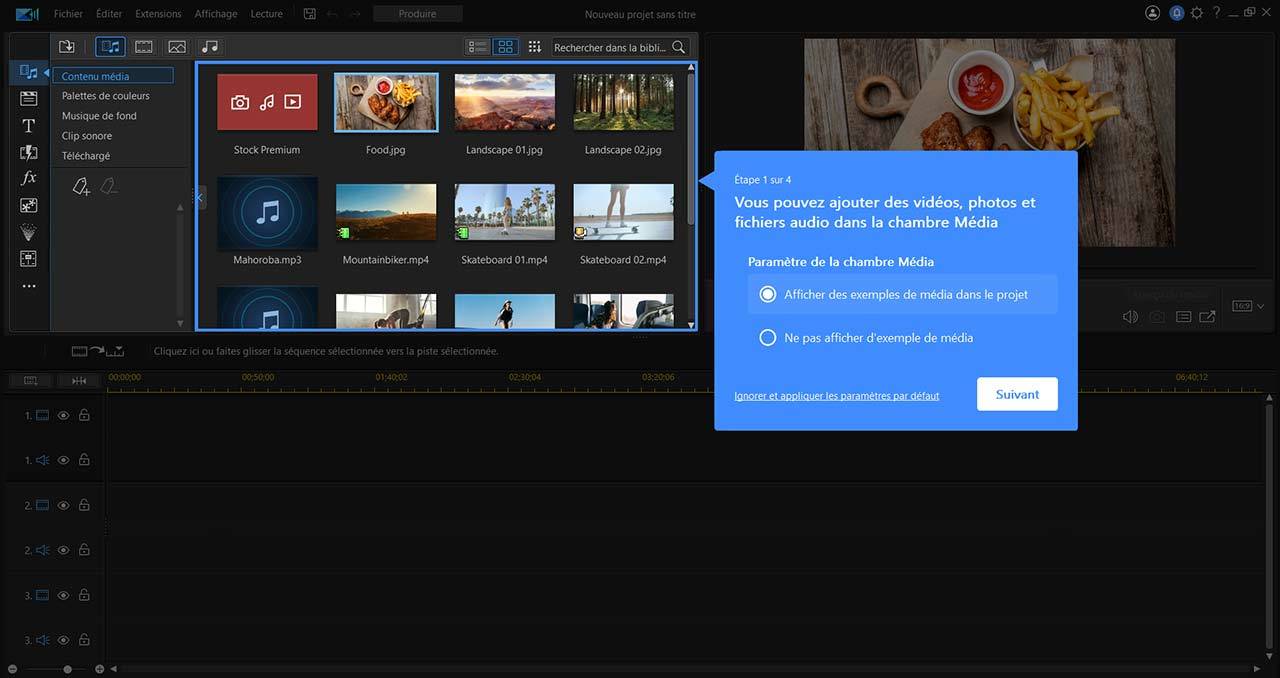Expand more rooms via three dots icon
Image resolution: width=1280 pixels, height=678 pixels.
(28, 286)
